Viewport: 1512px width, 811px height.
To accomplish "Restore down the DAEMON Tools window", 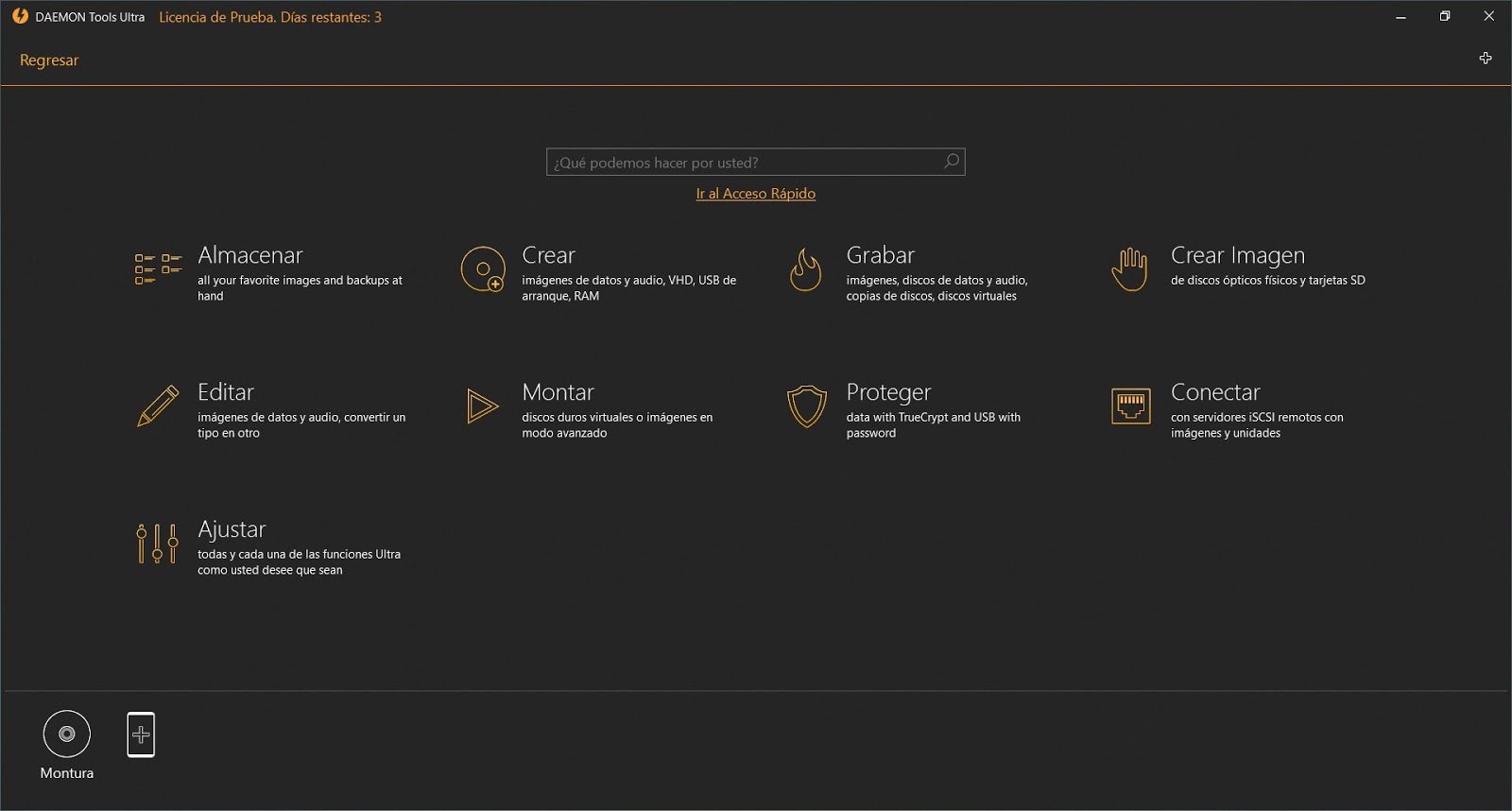I will click(x=1445, y=16).
